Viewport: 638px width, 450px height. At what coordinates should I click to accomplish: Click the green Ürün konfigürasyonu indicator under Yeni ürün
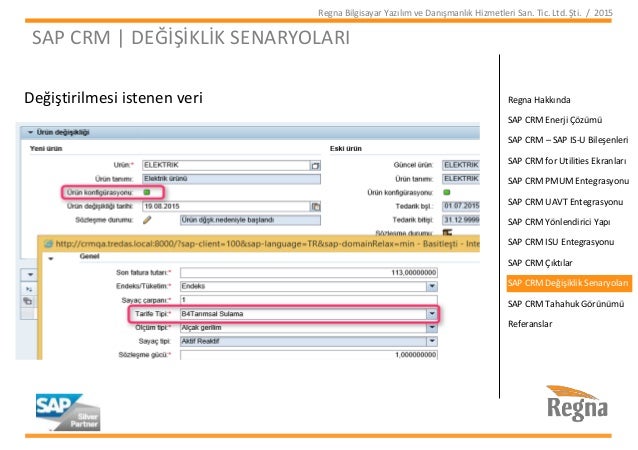tap(147, 192)
